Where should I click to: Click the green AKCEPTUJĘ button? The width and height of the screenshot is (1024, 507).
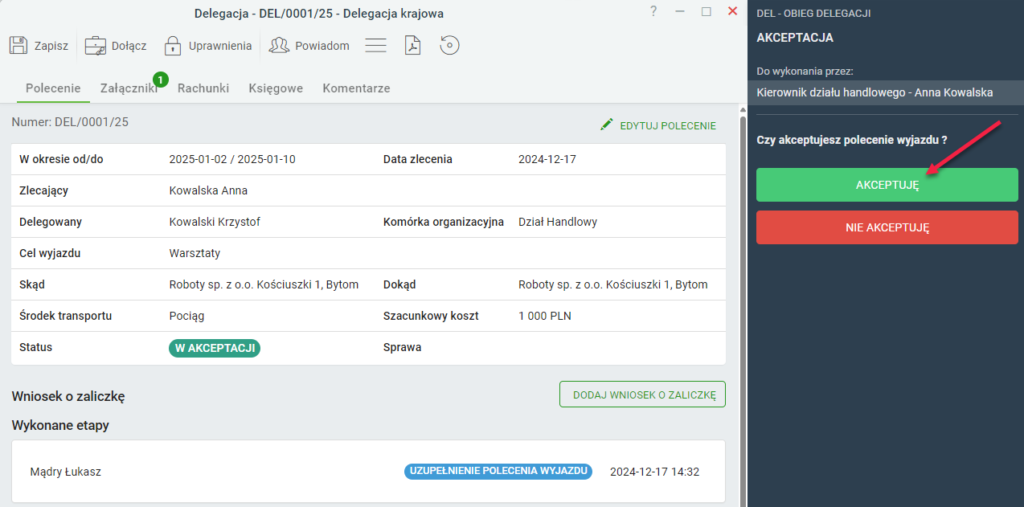pyautogui.click(x=887, y=185)
